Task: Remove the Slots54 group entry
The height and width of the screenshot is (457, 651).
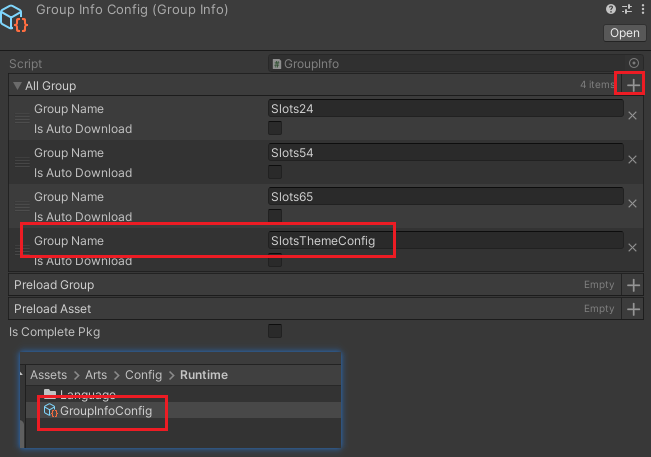Action: tap(632, 160)
